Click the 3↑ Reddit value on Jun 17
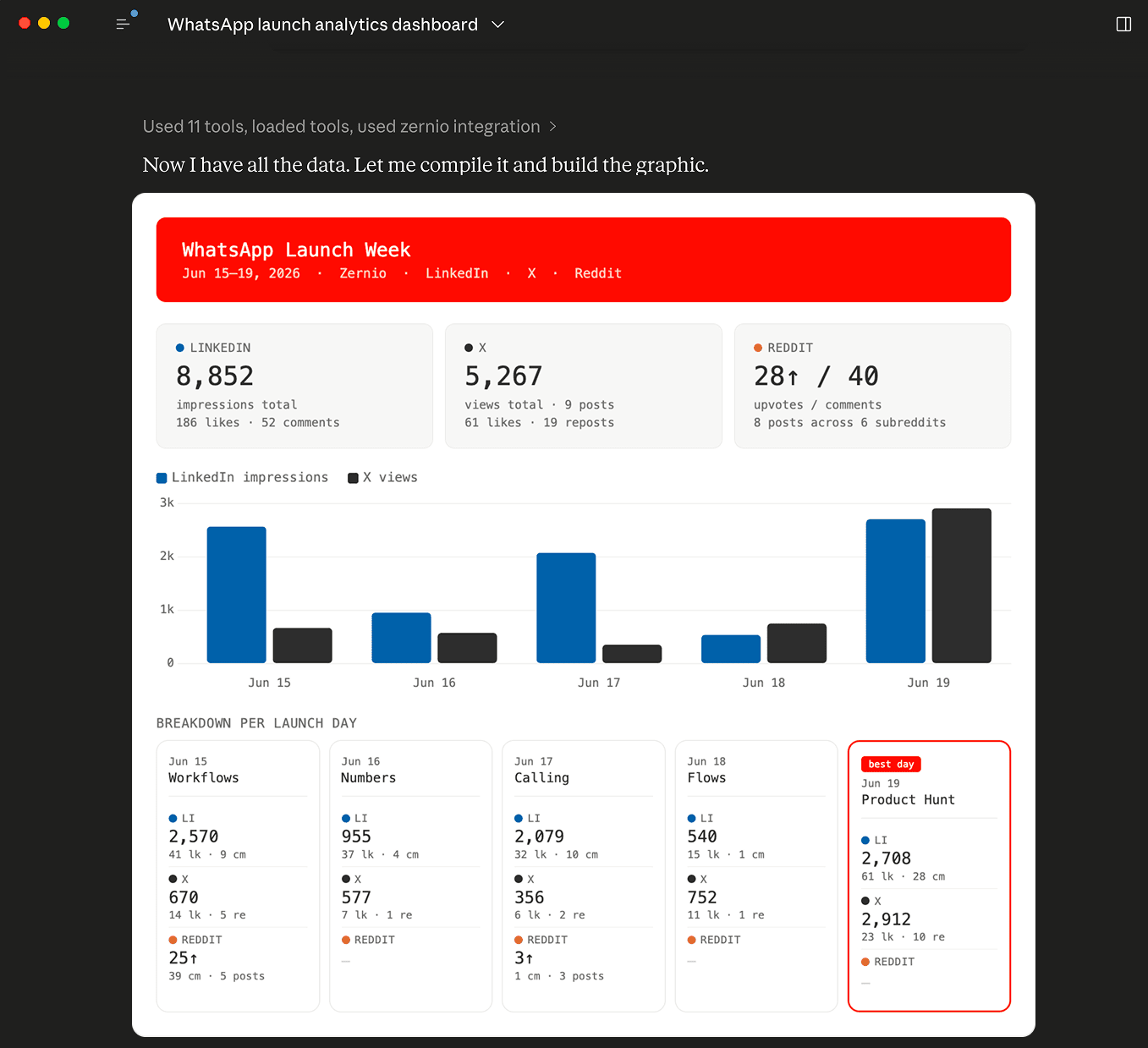Screen dimensions: 1148x1048 click(x=524, y=958)
